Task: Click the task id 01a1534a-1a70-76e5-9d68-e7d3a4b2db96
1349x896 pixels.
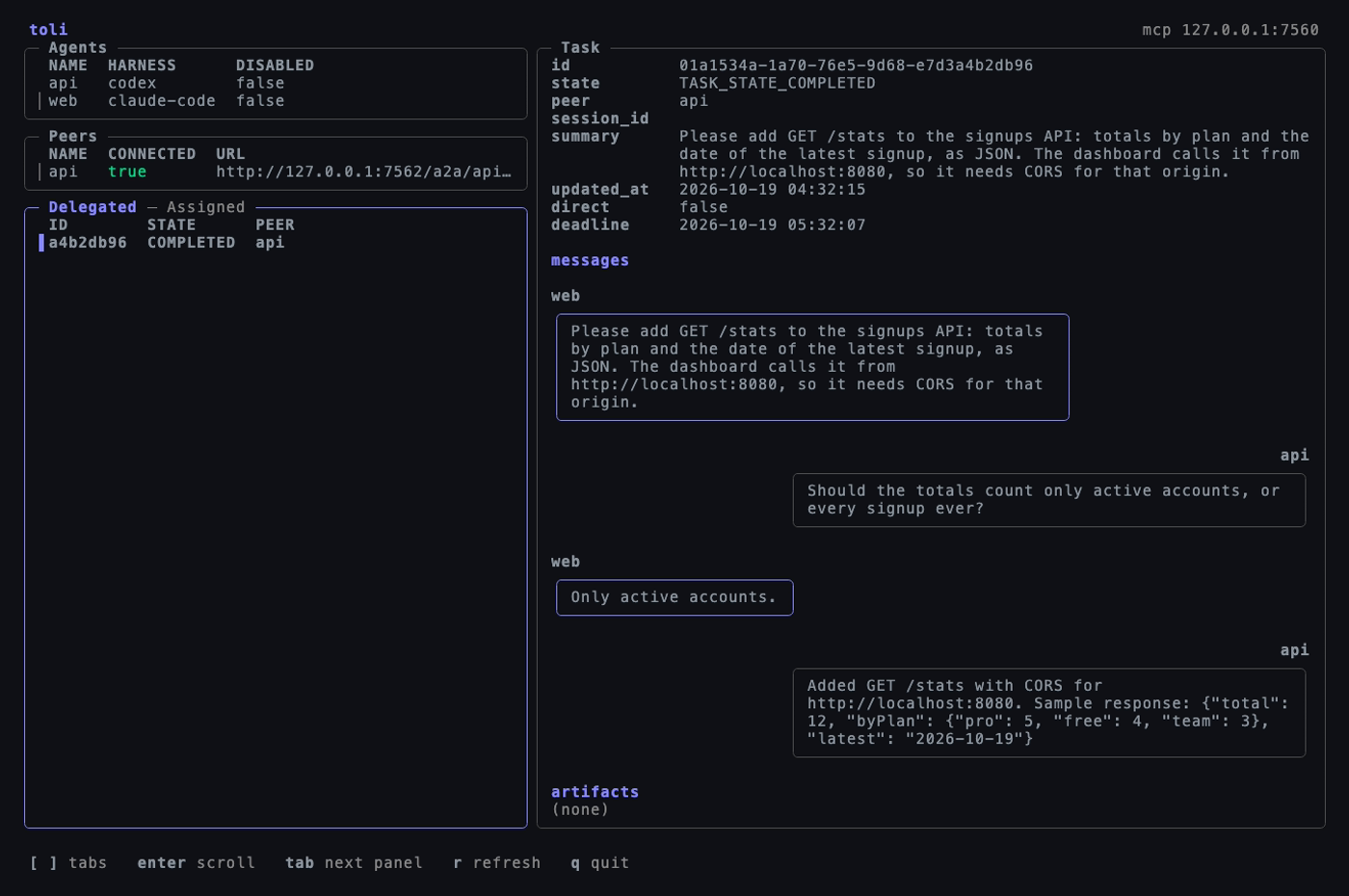Action: (856, 66)
